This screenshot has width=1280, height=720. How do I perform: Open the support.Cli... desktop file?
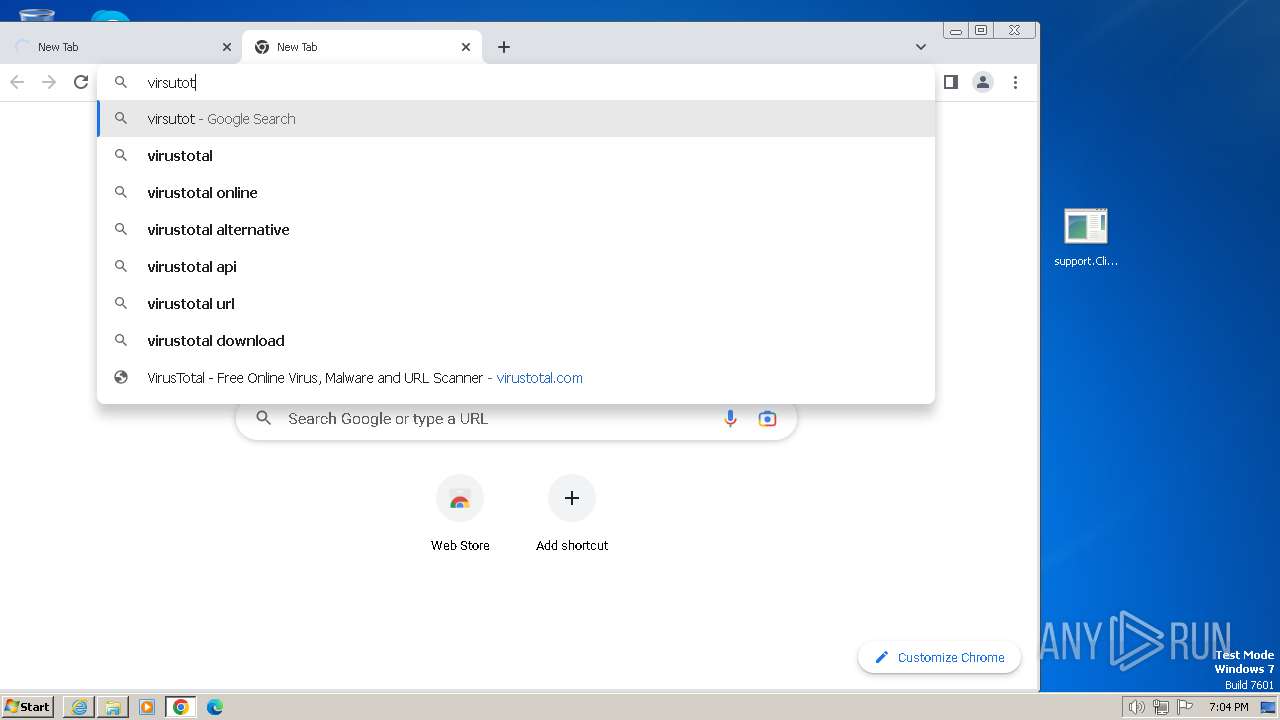click(x=1086, y=238)
